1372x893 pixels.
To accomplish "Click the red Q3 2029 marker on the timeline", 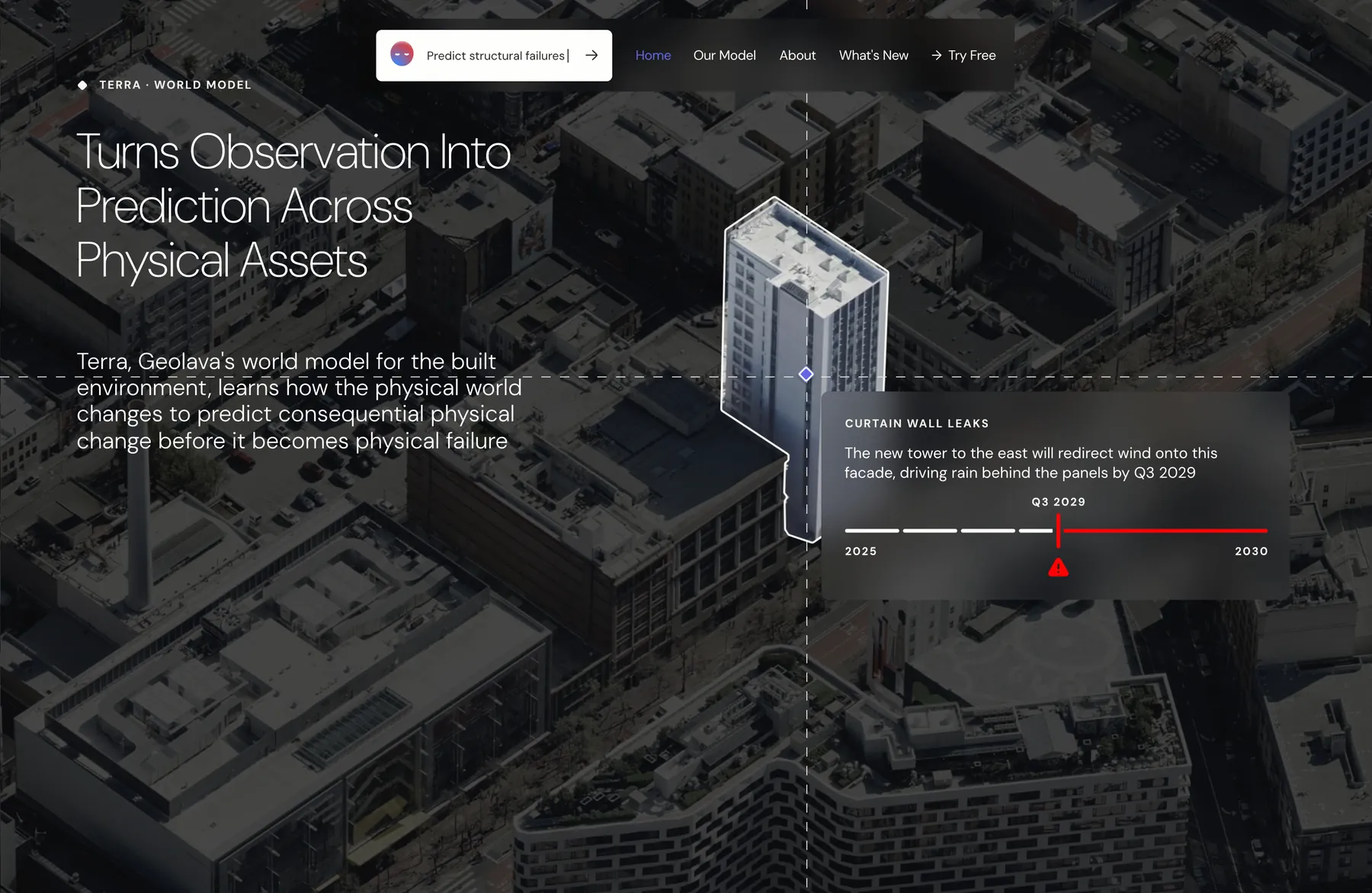I will click(1058, 531).
